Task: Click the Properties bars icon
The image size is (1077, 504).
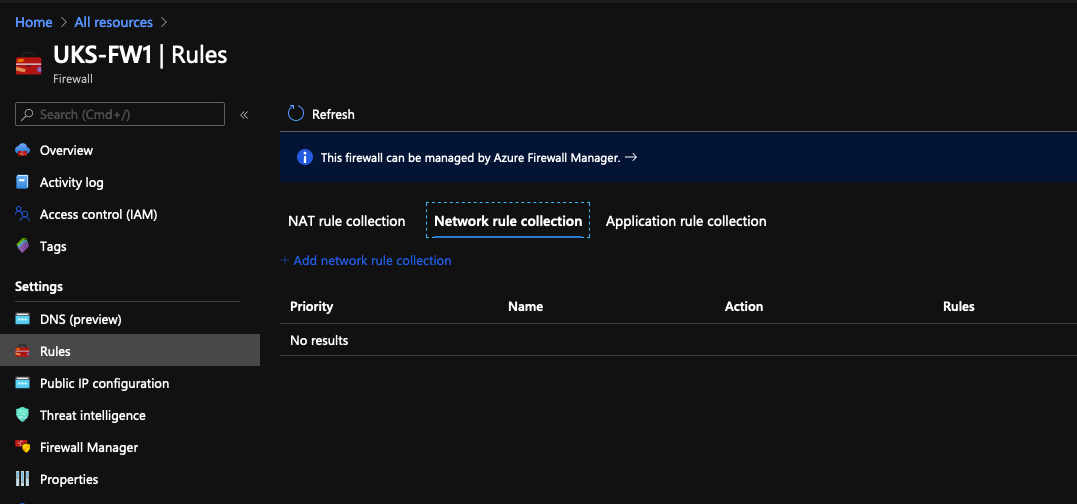Action: (x=22, y=479)
